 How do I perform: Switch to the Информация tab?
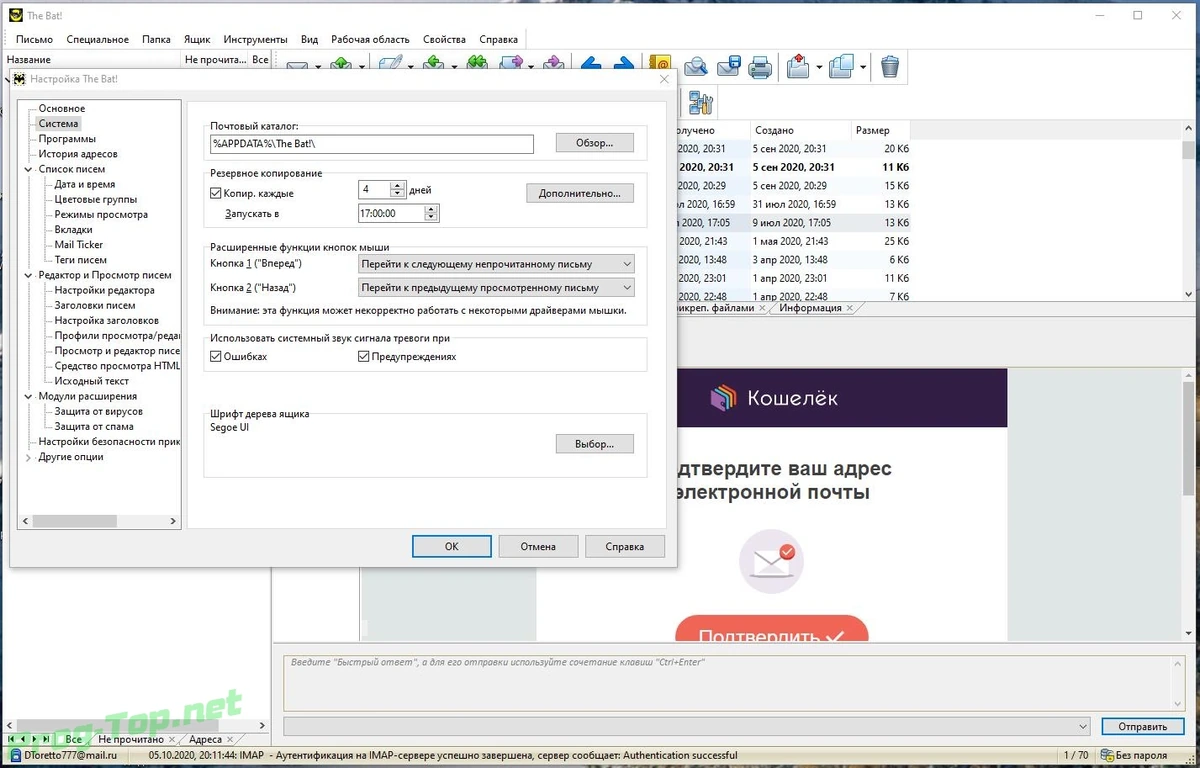click(x=810, y=308)
